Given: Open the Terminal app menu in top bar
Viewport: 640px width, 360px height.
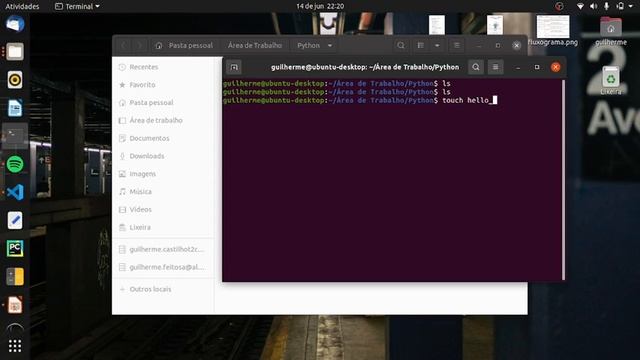Looking at the screenshot, I should pos(78,6).
